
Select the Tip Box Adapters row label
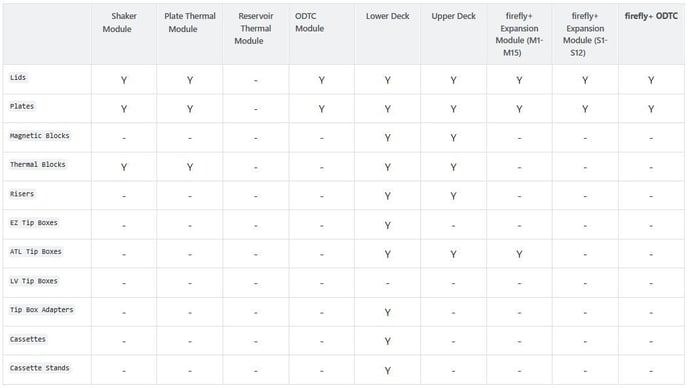[42, 310]
